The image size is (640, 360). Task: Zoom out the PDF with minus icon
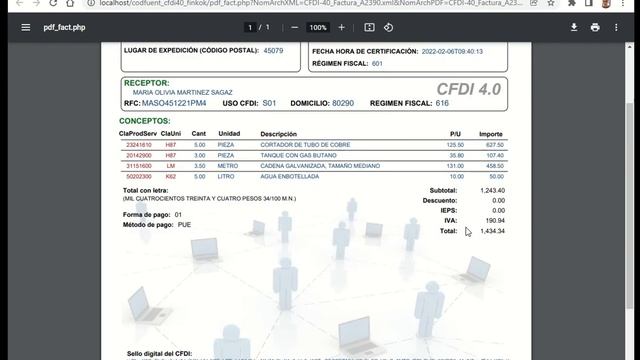click(295, 27)
